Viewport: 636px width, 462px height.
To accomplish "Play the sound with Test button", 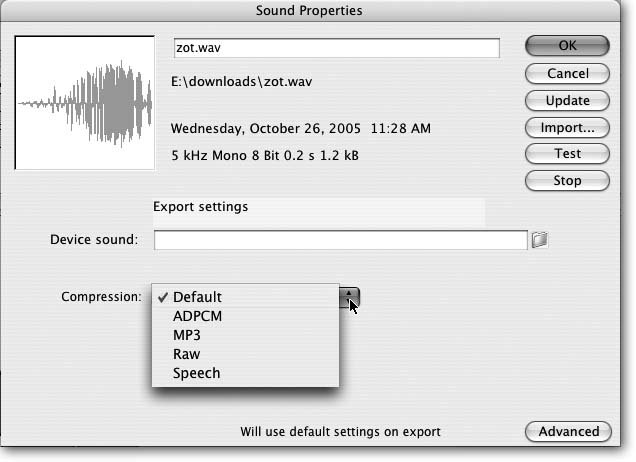I will pos(567,154).
